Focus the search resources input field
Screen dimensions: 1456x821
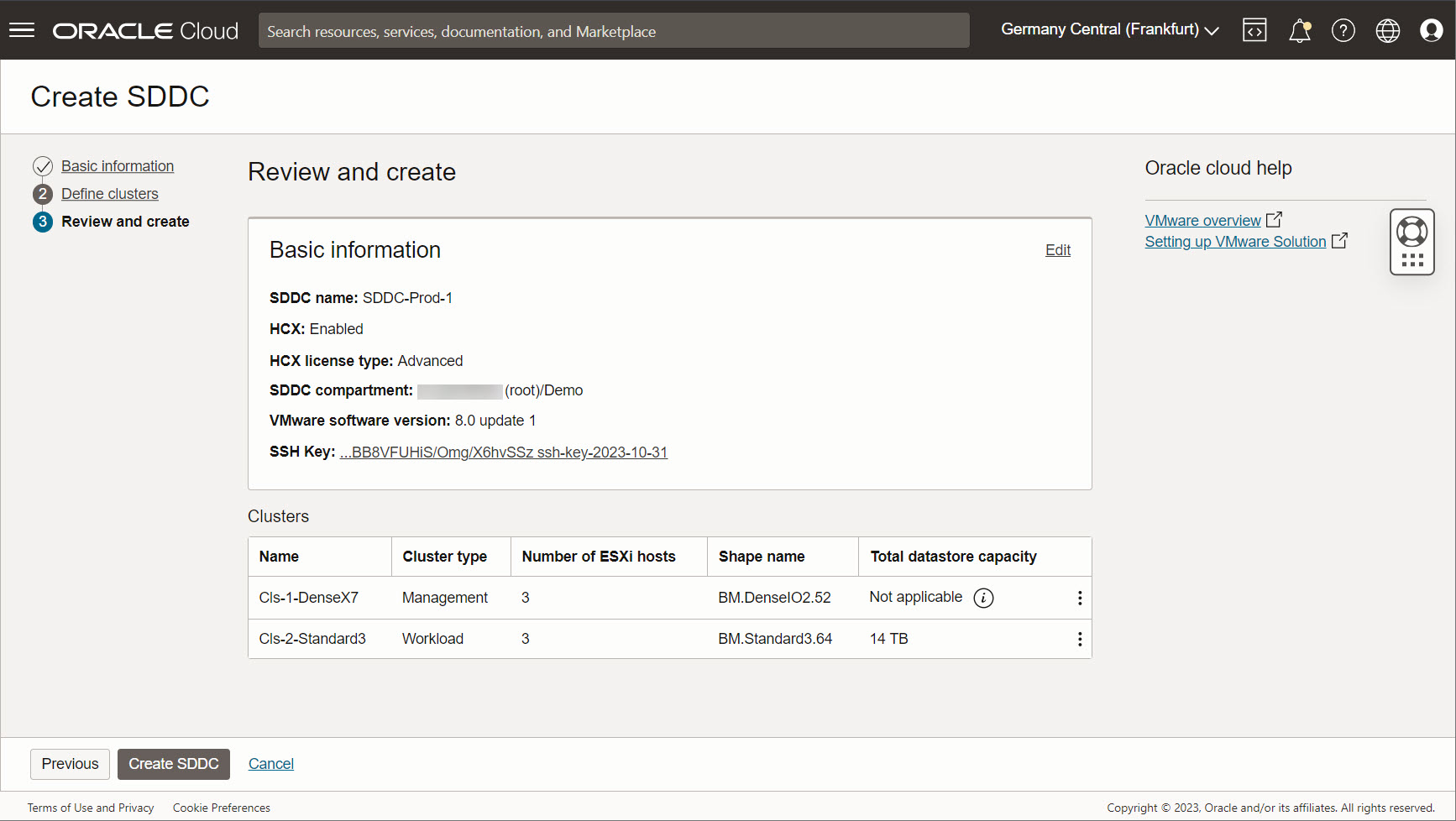tap(614, 31)
